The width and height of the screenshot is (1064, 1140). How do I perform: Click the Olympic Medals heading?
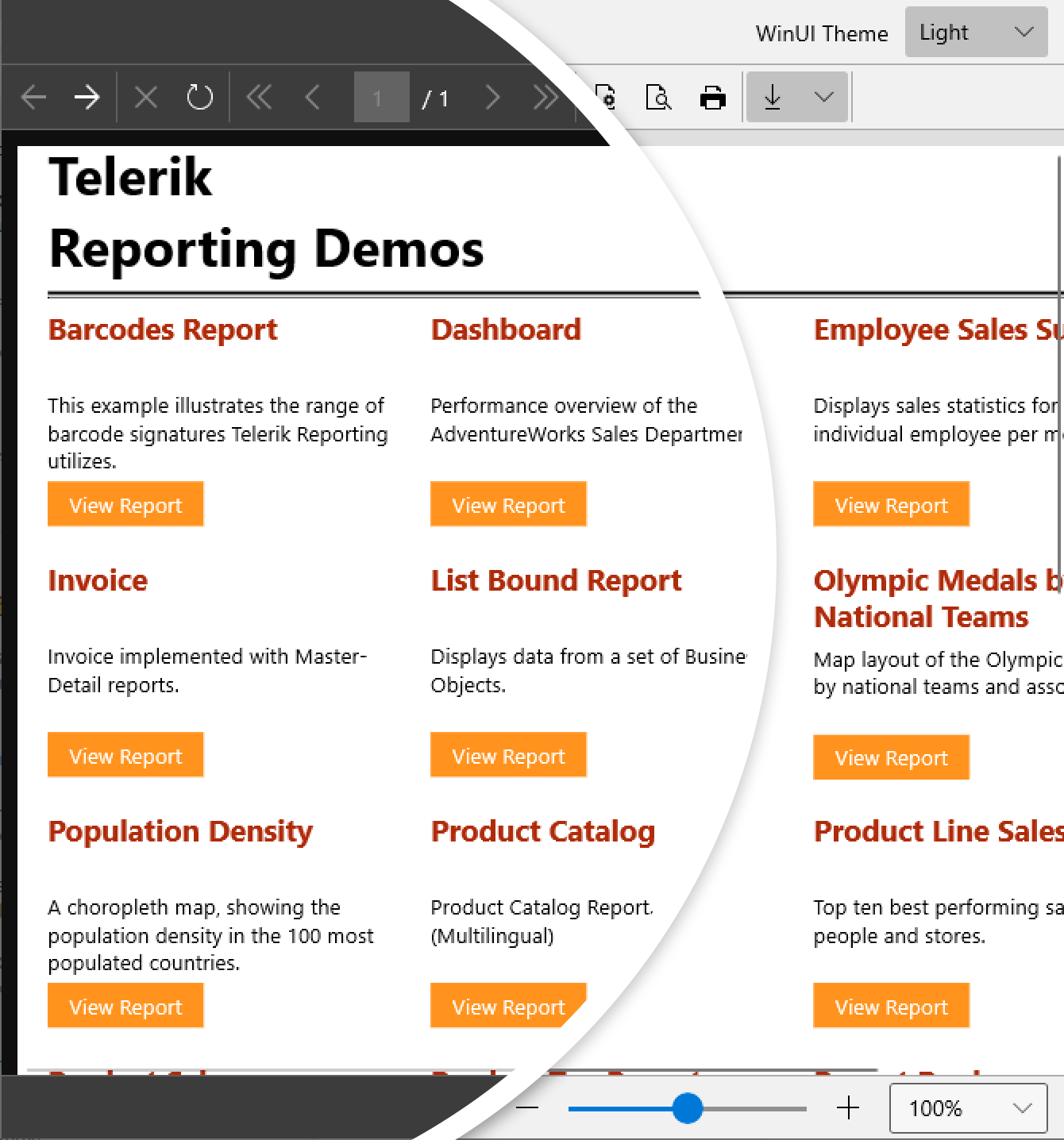click(939, 599)
